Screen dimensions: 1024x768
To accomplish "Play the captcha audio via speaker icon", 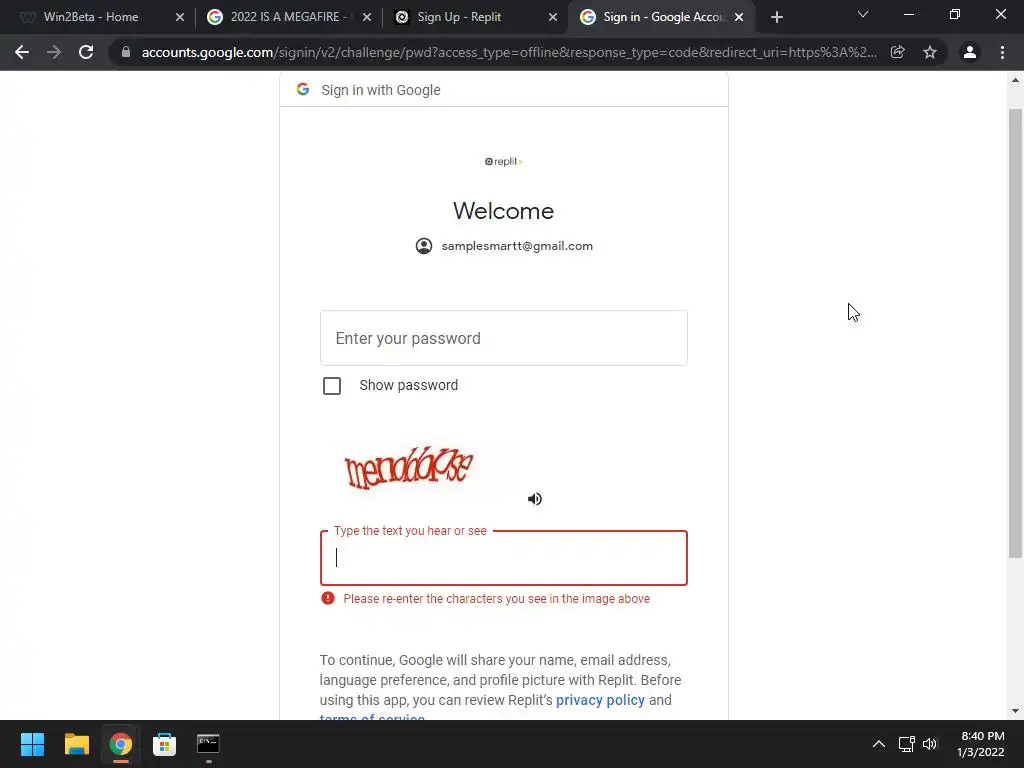I will (x=535, y=499).
